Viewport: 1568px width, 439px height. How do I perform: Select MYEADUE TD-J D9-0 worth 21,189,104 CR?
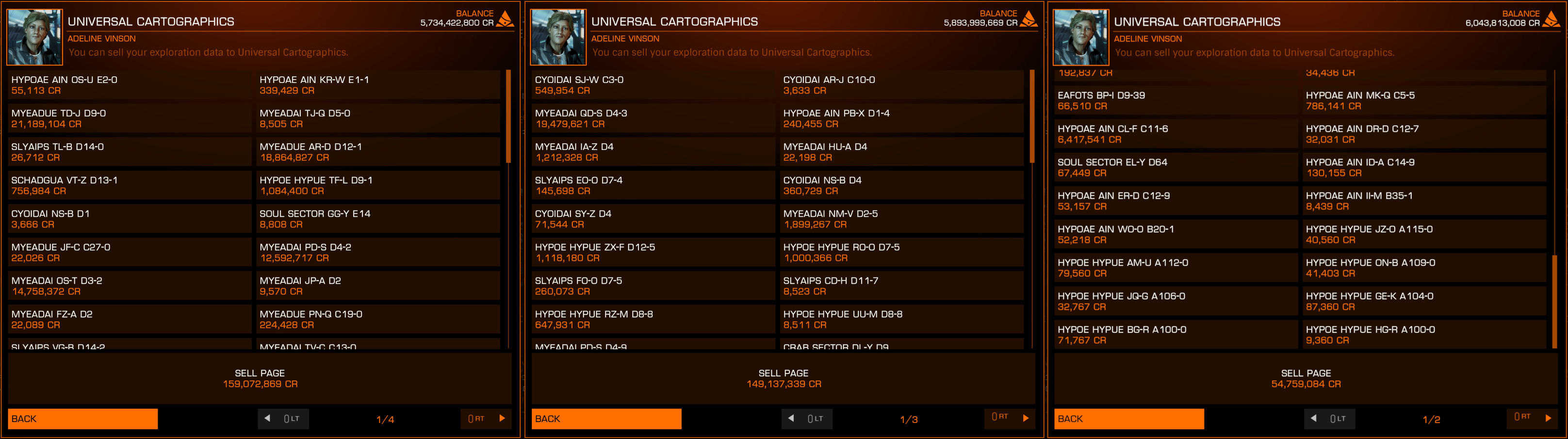point(130,118)
